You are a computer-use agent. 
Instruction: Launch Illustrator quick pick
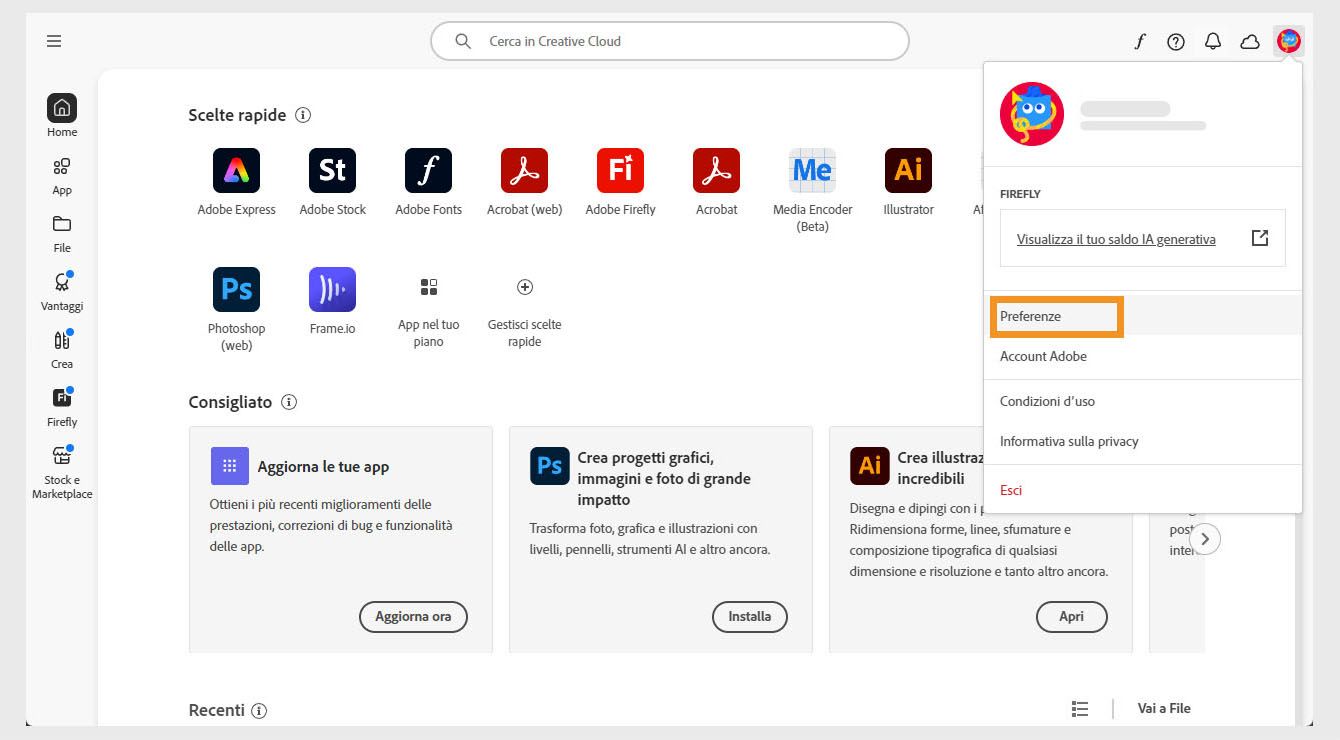click(x=908, y=171)
